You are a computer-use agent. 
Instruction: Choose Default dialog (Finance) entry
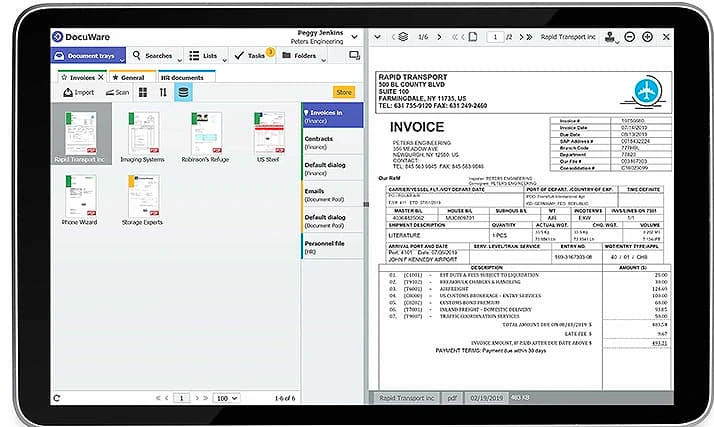pyautogui.click(x=332, y=168)
